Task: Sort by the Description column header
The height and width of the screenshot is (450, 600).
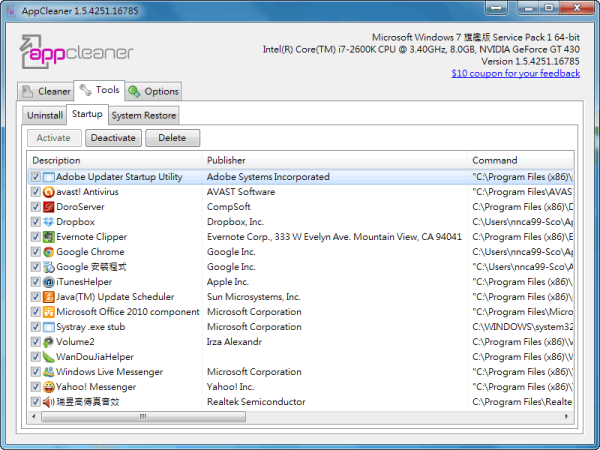Action: tap(115, 160)
